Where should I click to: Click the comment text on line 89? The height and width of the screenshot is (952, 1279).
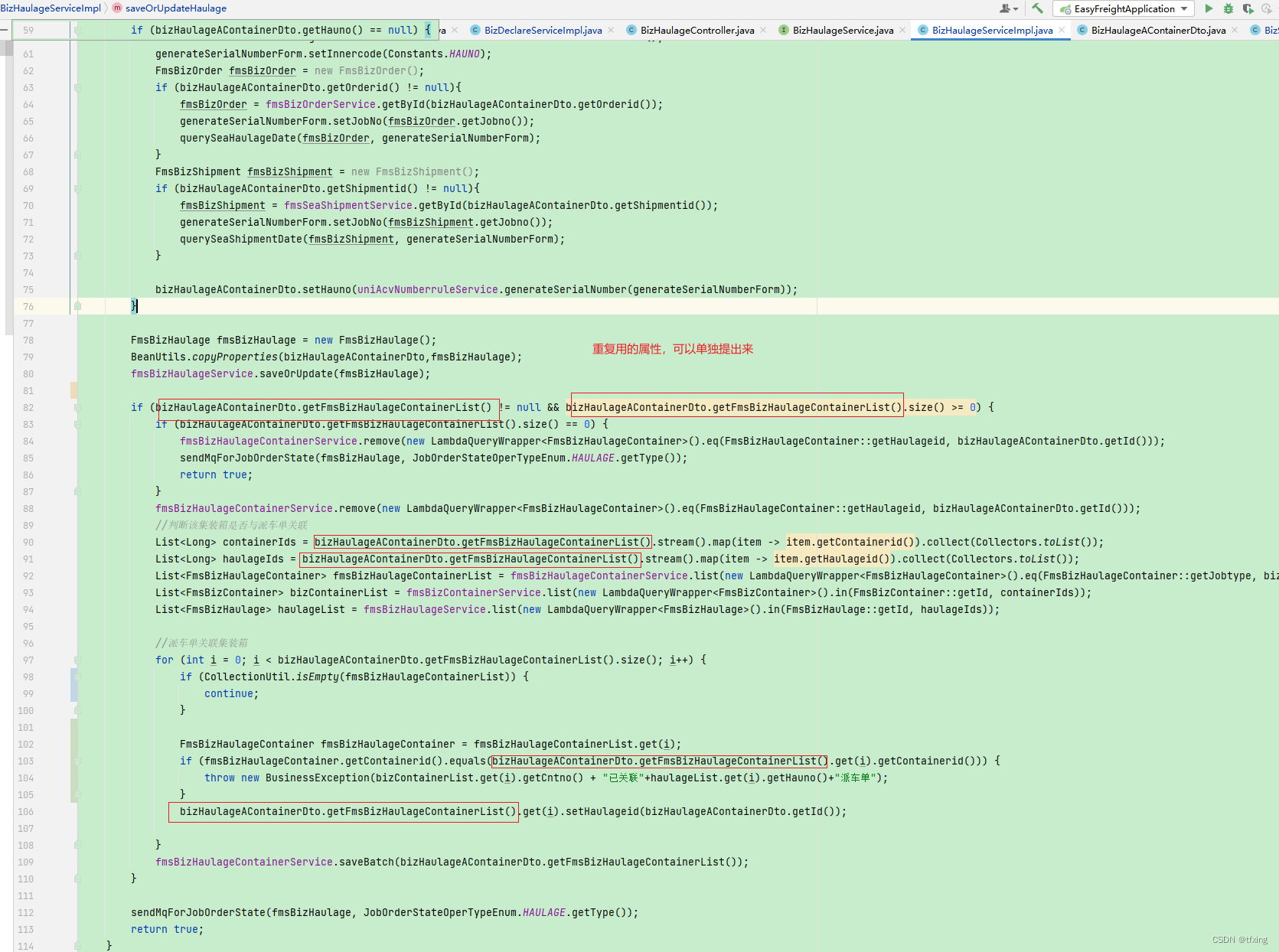coord(231,525)
